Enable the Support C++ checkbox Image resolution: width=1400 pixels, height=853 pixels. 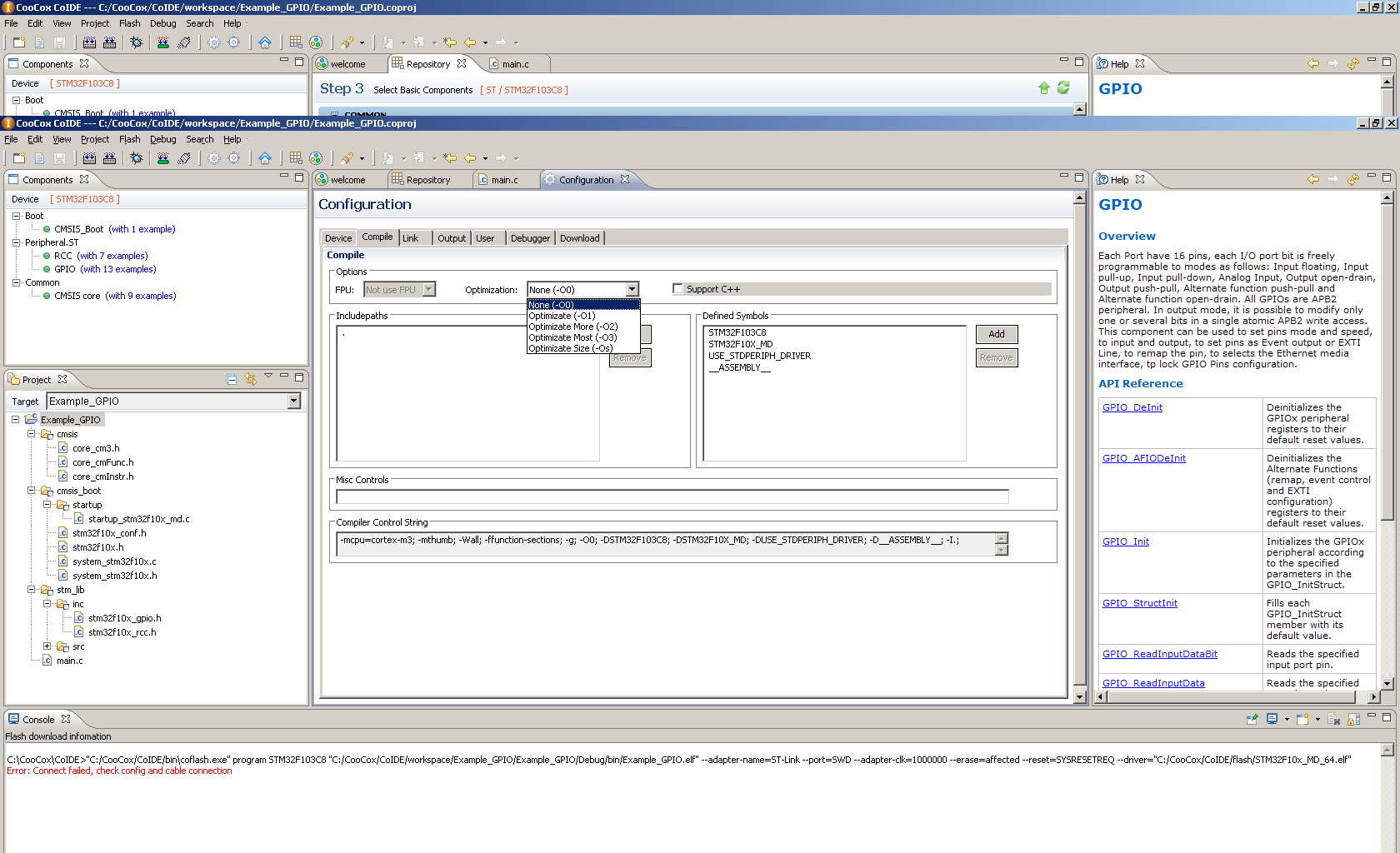[677, 289]
